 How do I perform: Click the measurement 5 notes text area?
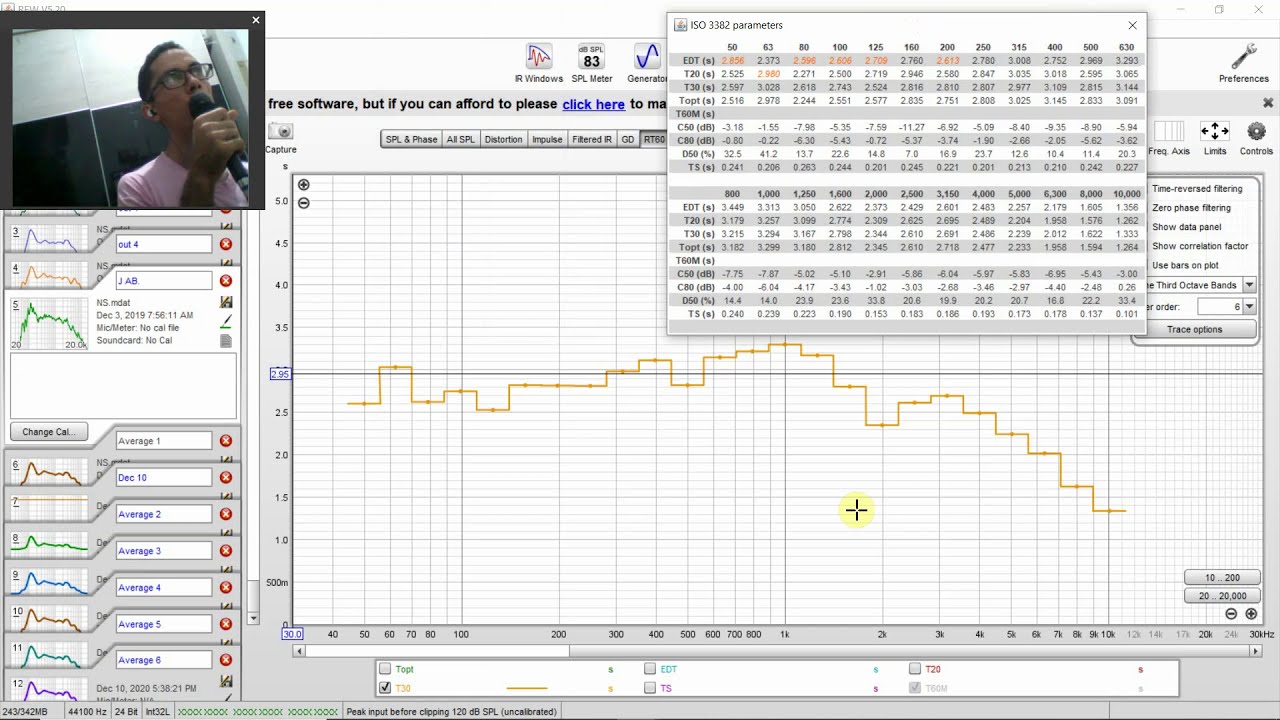[x=123, y=385]
